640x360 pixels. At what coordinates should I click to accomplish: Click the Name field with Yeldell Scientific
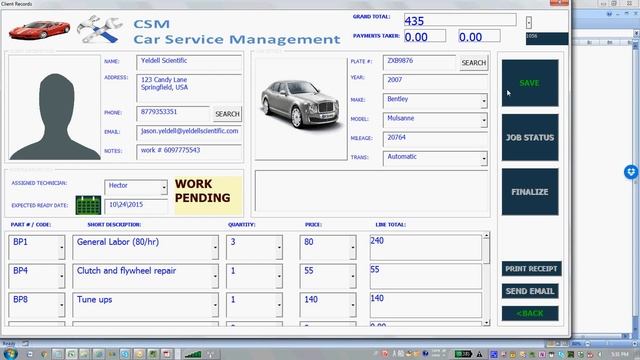(189, 63)
